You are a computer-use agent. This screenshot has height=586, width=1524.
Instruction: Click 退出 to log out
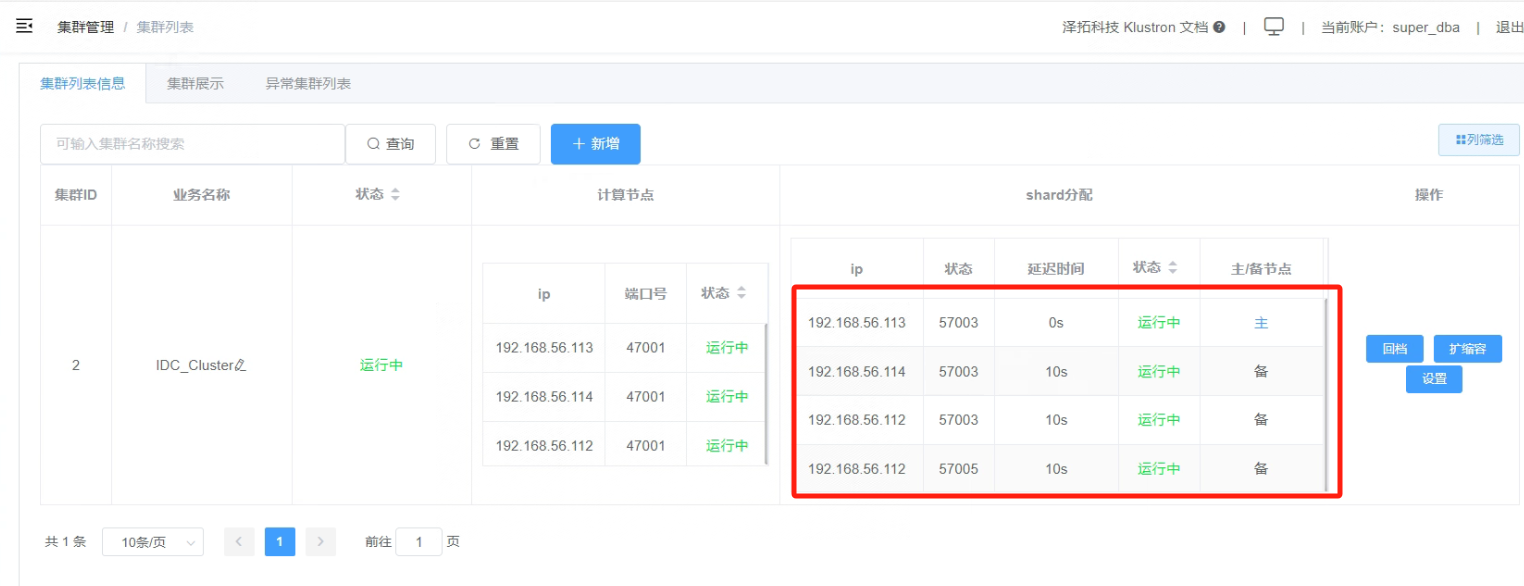tap(1509, 27)
